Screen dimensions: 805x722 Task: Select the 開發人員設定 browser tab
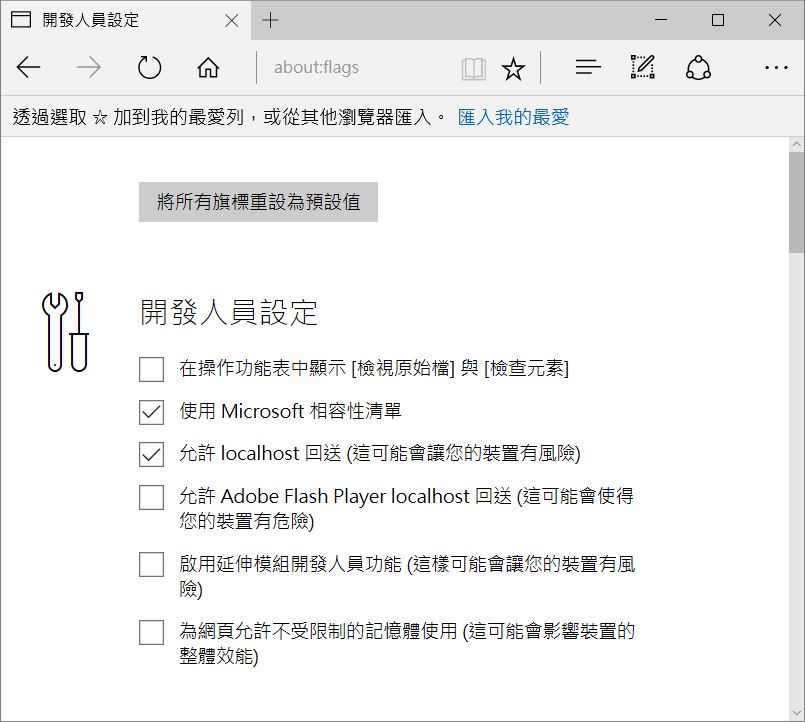[x=126, y=21]
